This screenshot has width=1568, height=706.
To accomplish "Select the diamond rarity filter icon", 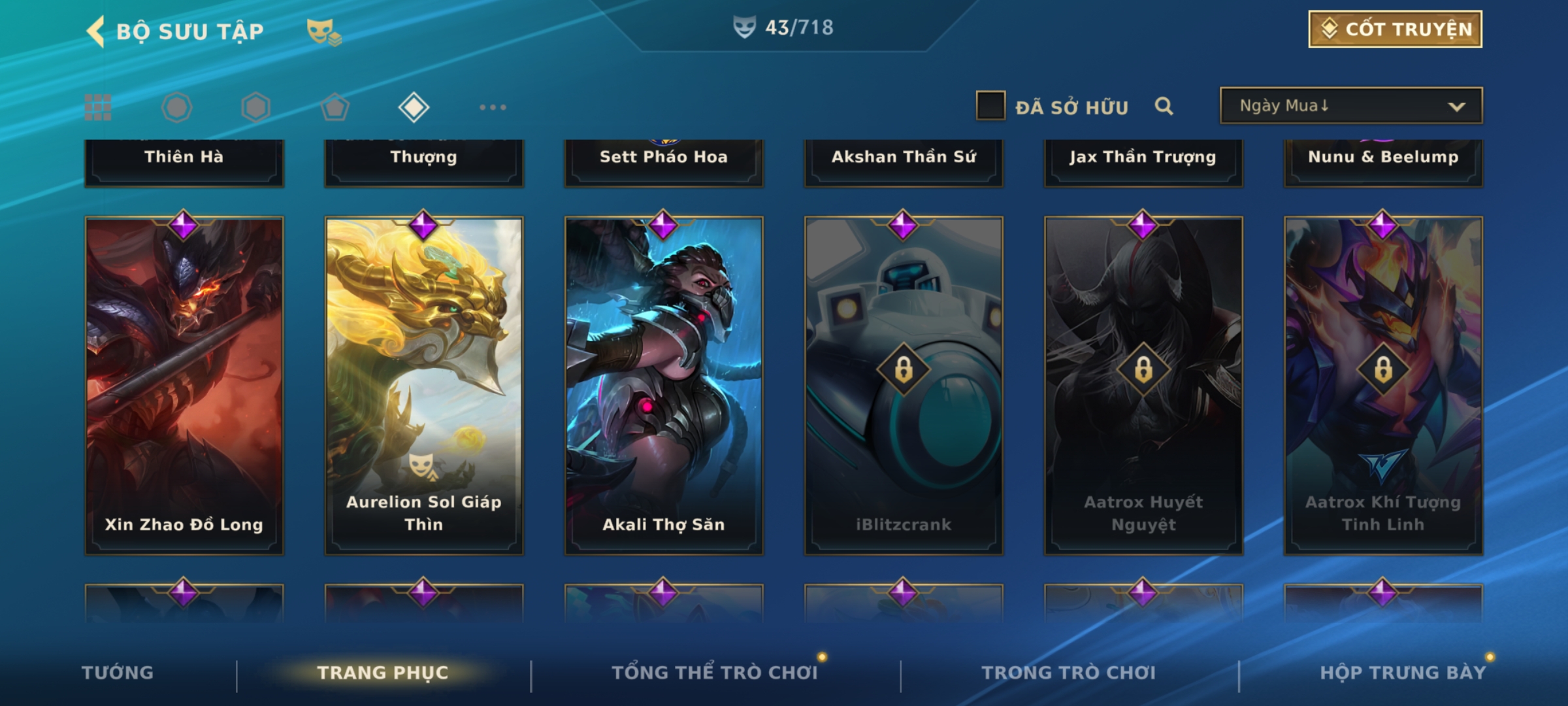I will coord(414,107).
